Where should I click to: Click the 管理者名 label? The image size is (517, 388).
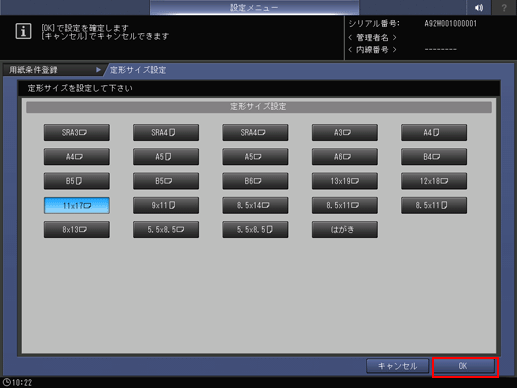coord(372,37)
